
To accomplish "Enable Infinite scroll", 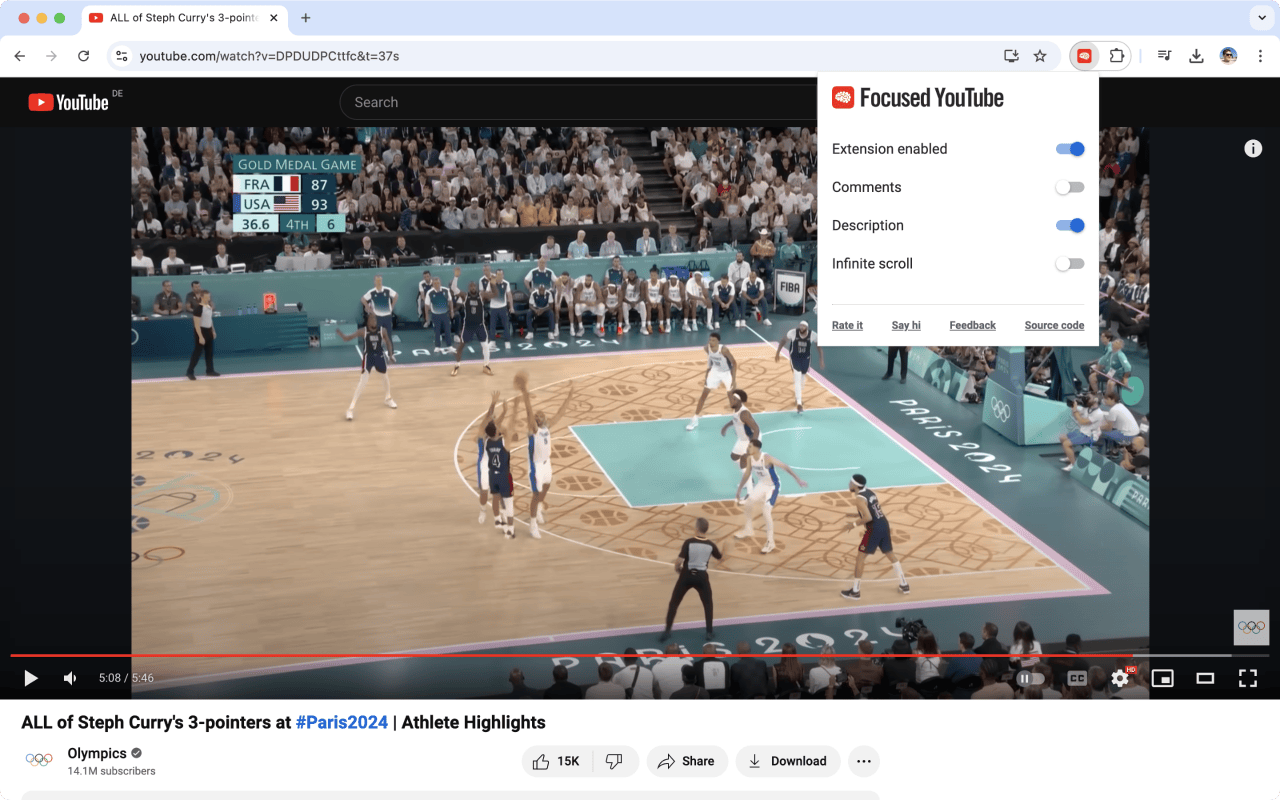I will (1069, 263).
